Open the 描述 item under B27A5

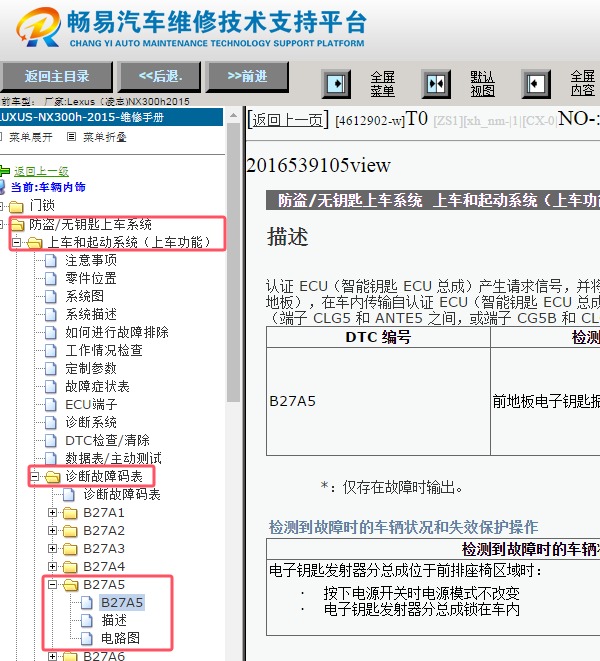[114, 621]
